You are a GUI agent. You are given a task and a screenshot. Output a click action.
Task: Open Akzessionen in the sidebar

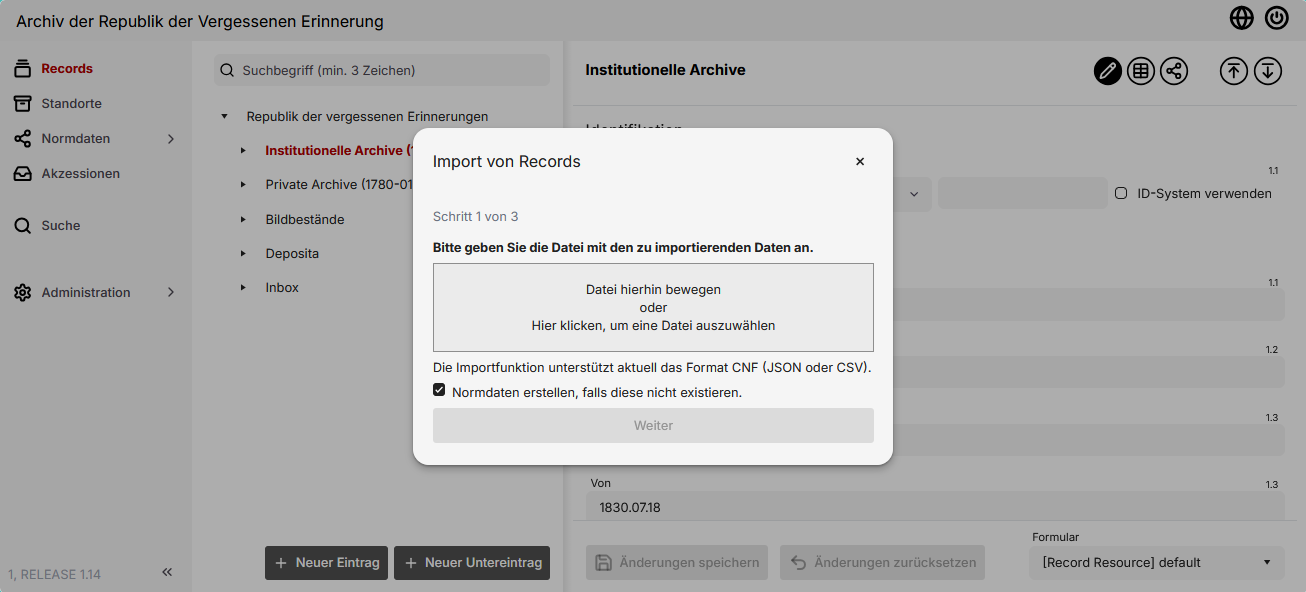click(x=80, y=174)
